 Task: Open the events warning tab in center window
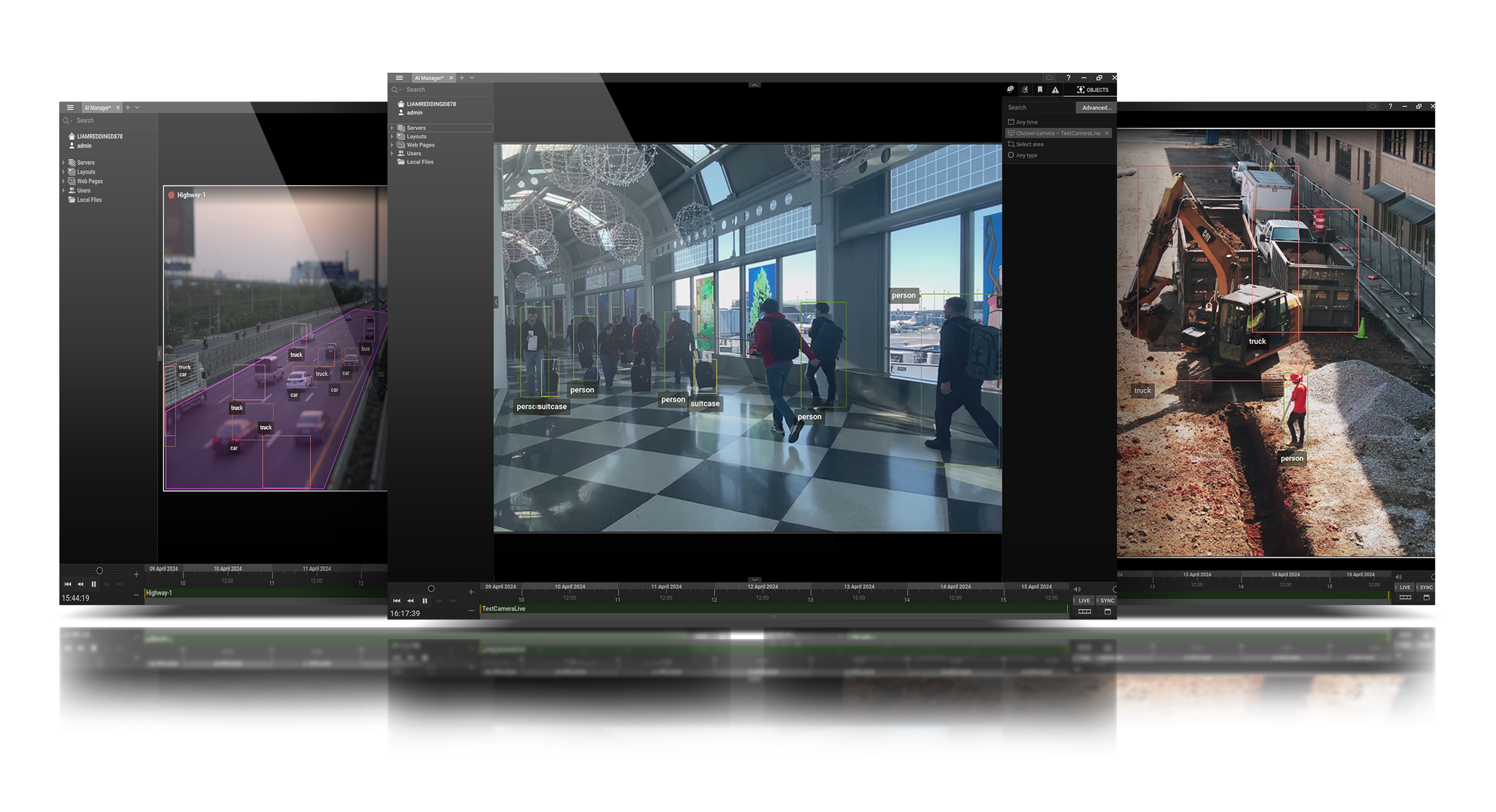coord(1055,89)
